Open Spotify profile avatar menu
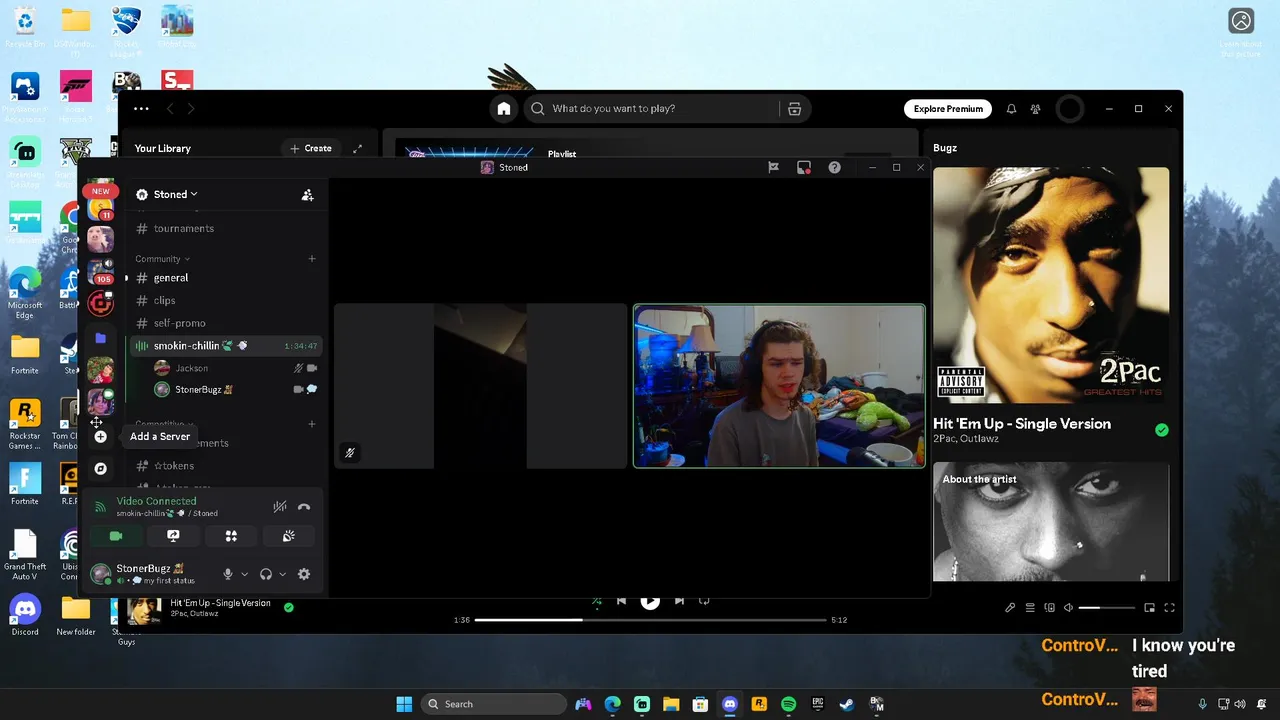The width and height of the screenshot is (1280, 720). (x=1070, y=109)
